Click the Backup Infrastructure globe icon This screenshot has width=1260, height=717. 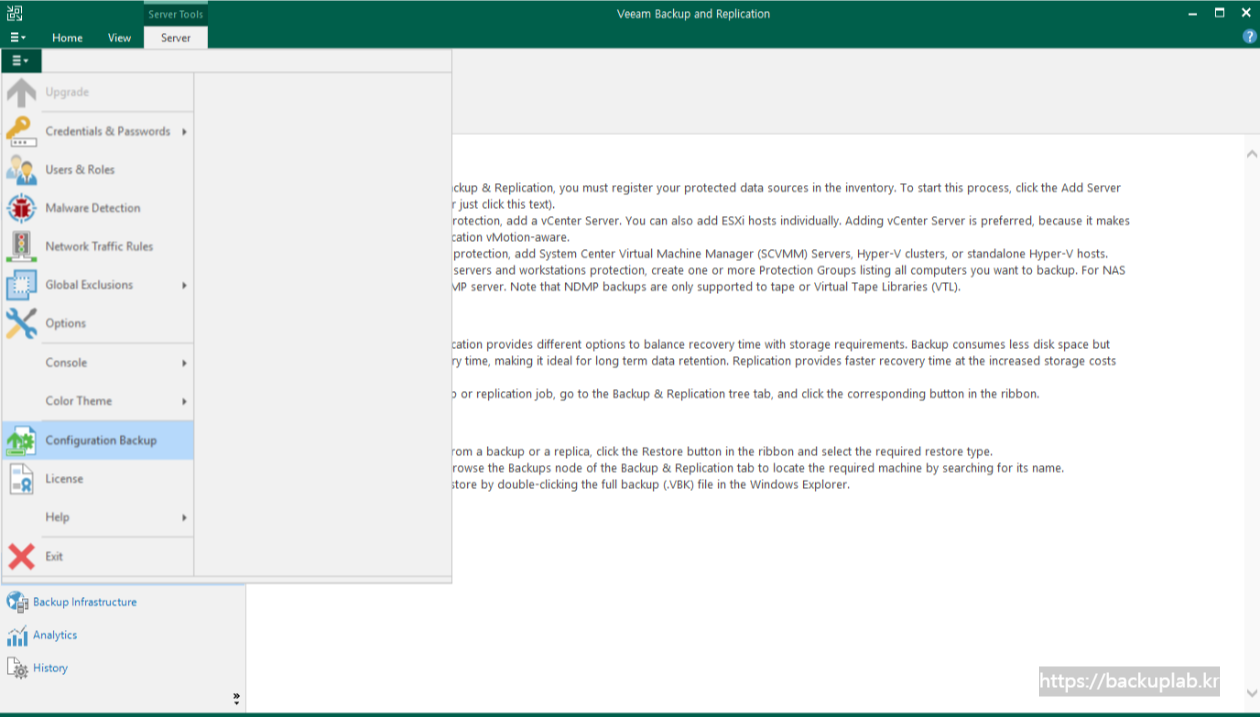[x=17, y=602]
